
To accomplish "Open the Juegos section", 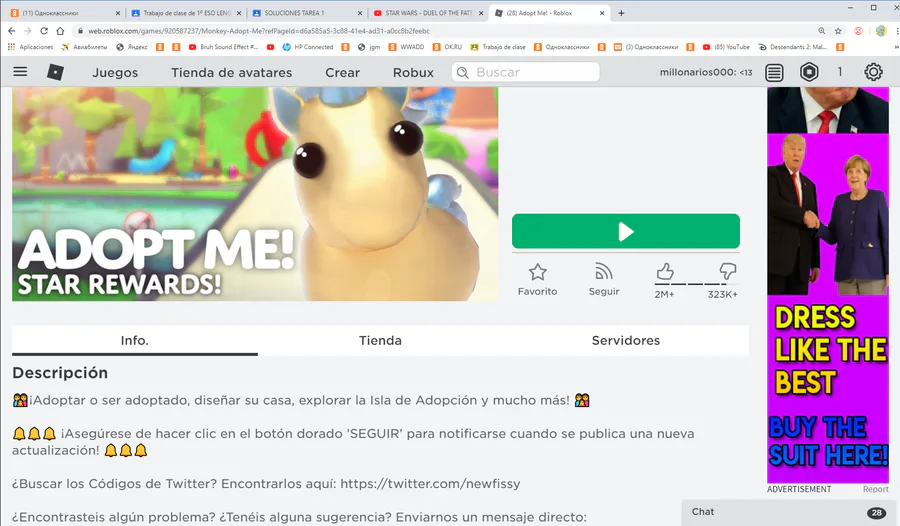I will coord(115,72).
